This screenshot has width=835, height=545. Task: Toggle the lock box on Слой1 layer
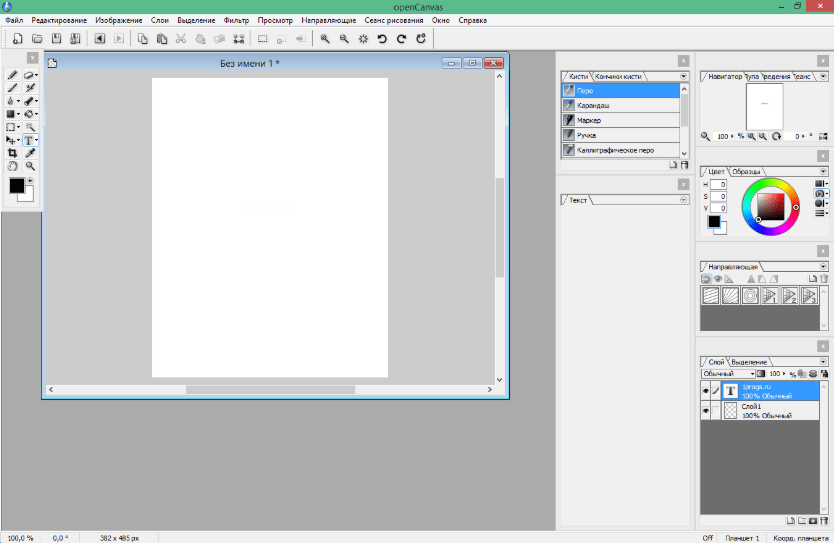pyautogui.click(x=716, y=410)
